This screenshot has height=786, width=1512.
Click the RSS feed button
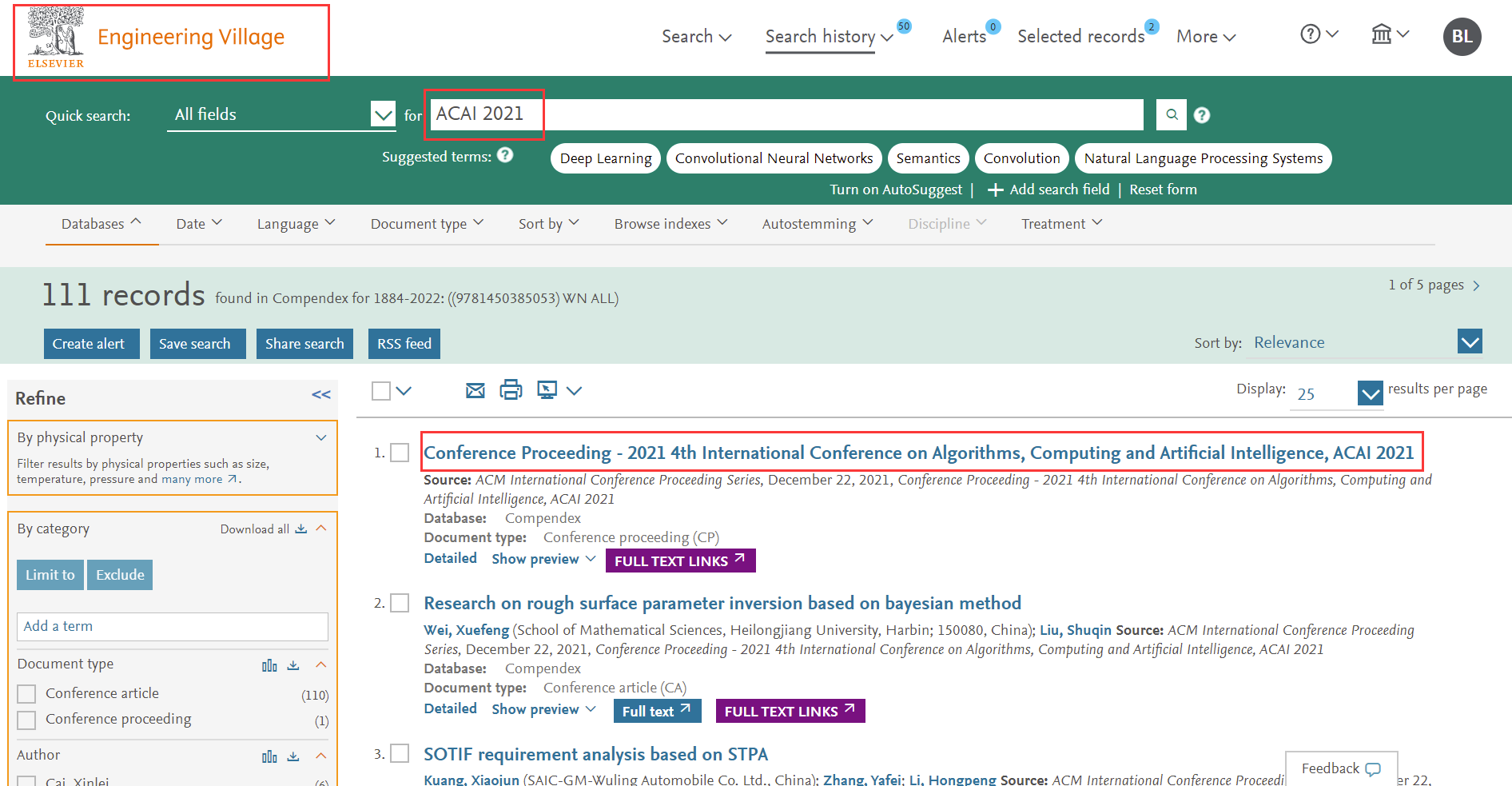[x=404, y=344]
